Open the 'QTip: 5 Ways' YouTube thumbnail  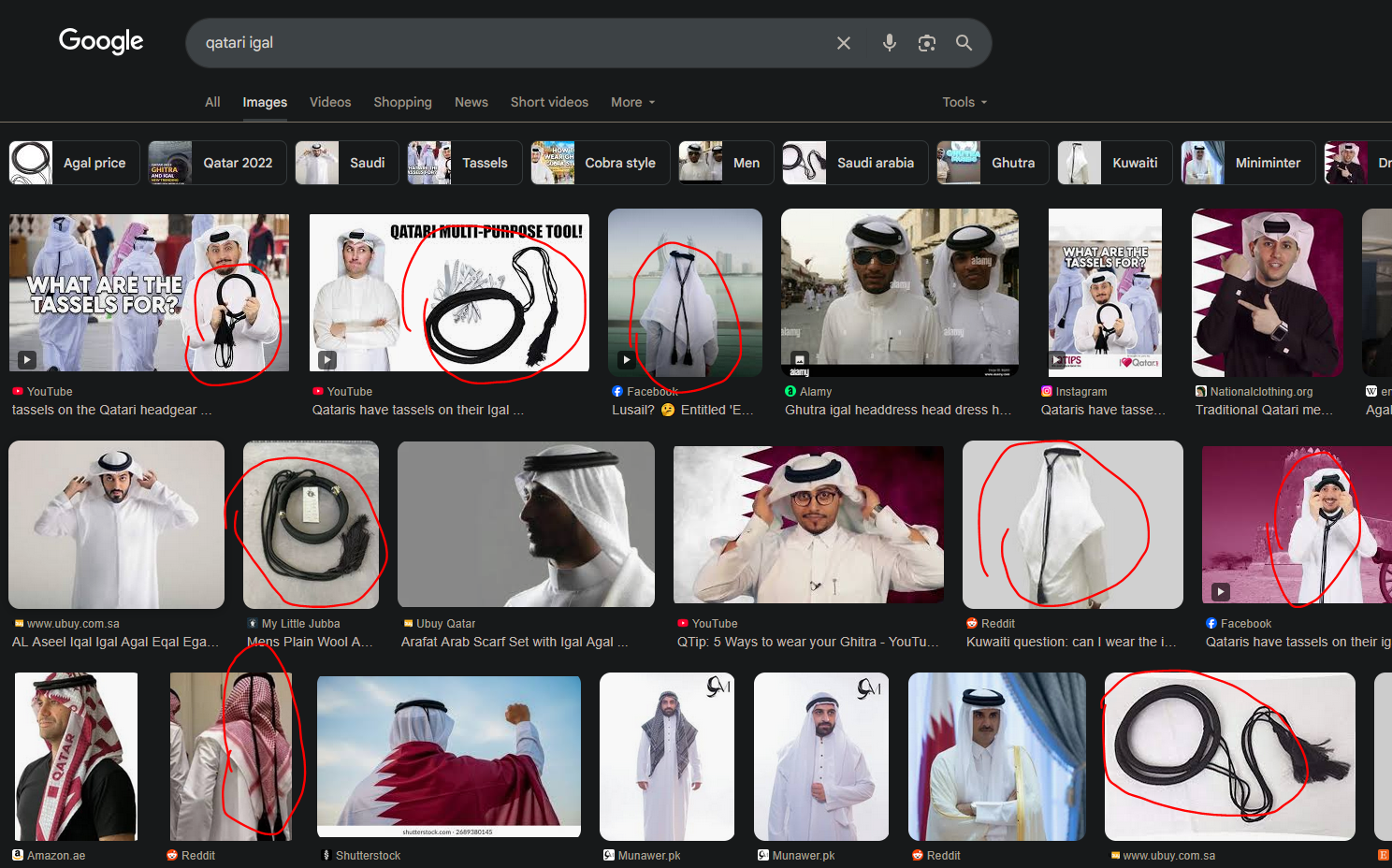(x=808, y=525)
